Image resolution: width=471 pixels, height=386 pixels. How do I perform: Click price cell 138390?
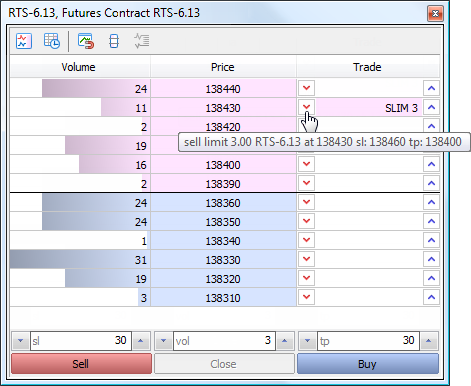click(223, 184)
